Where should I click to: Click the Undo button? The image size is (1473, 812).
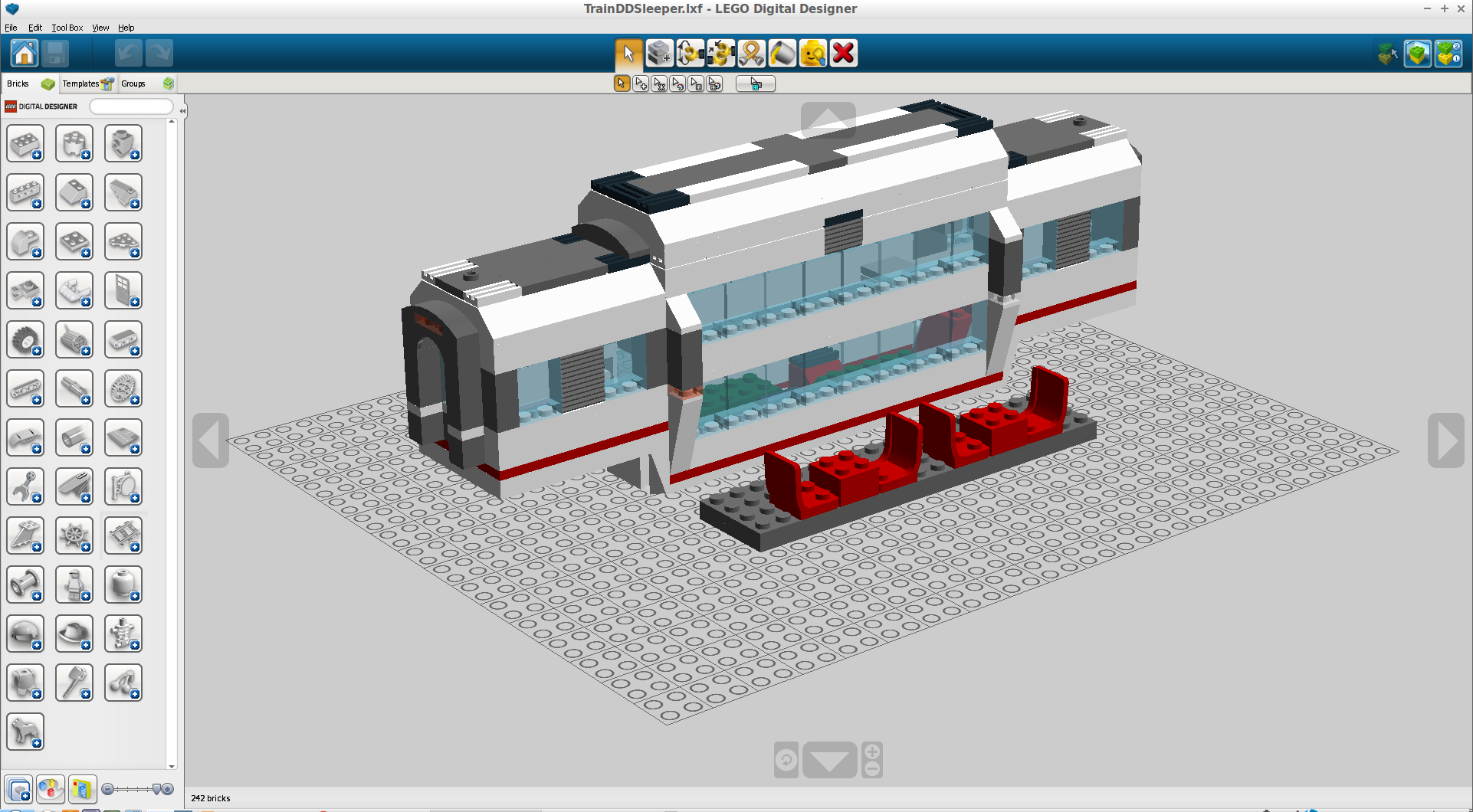click(127, 53)
